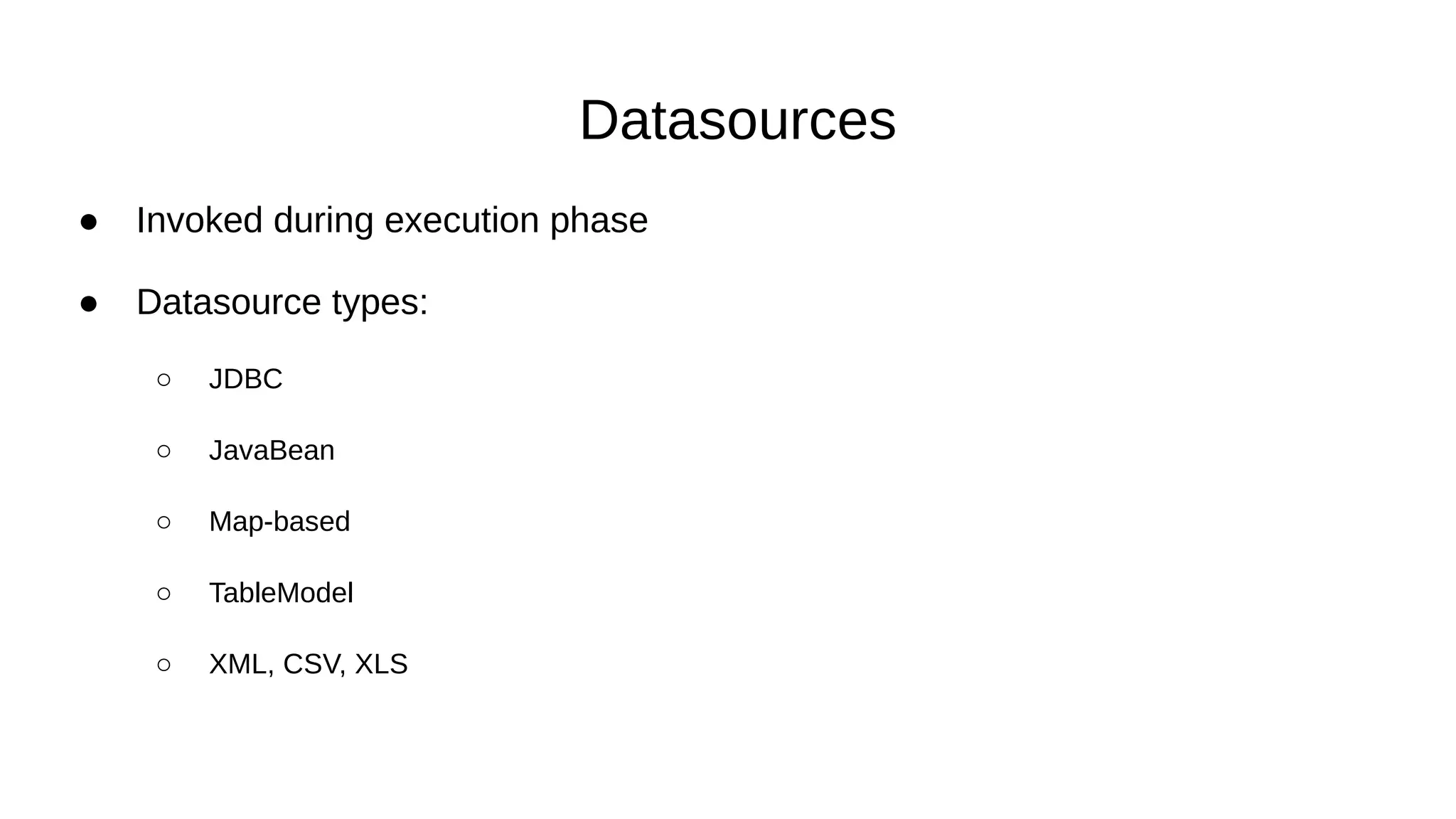Click the Map-based list item

(279, 521)
